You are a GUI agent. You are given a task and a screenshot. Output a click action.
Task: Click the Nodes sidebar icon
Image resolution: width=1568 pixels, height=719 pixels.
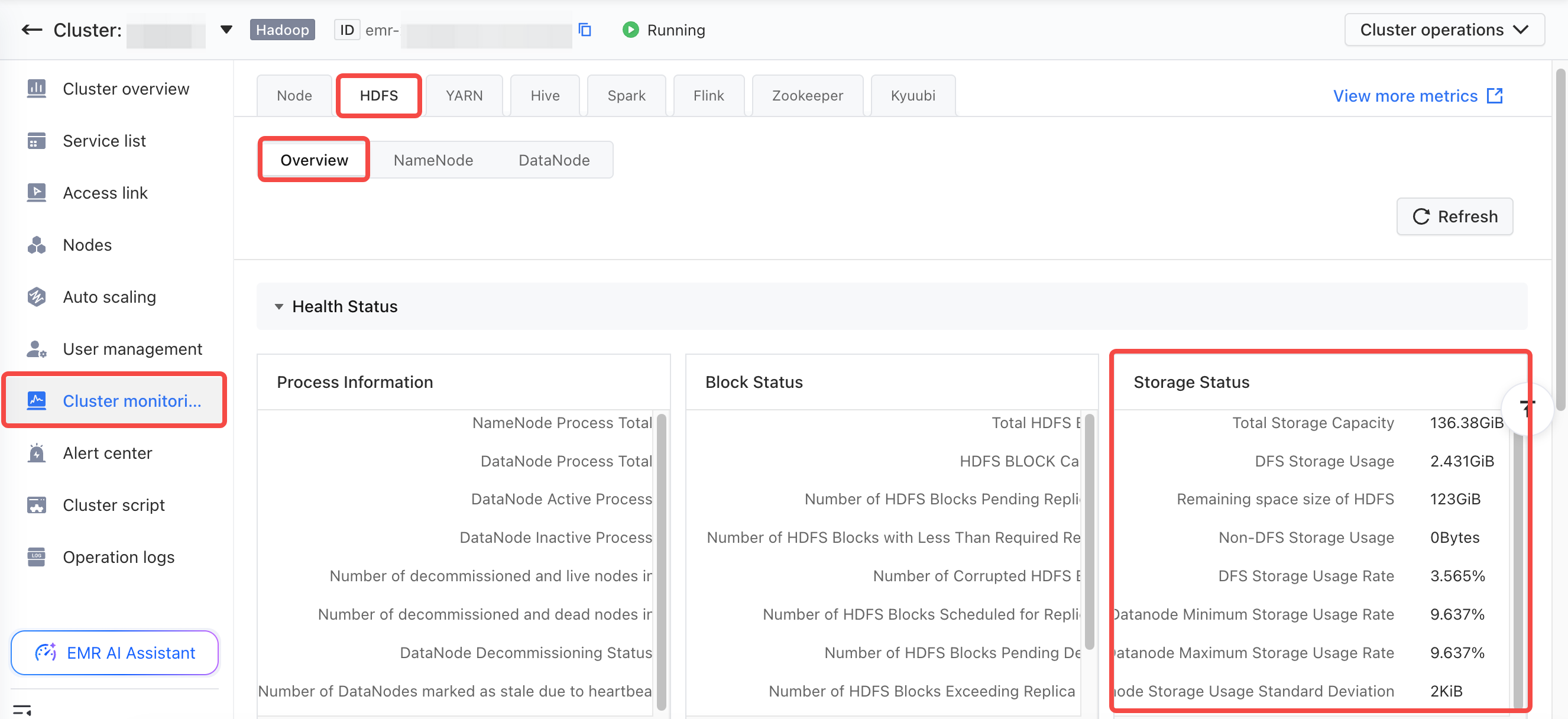pos(37,245)
